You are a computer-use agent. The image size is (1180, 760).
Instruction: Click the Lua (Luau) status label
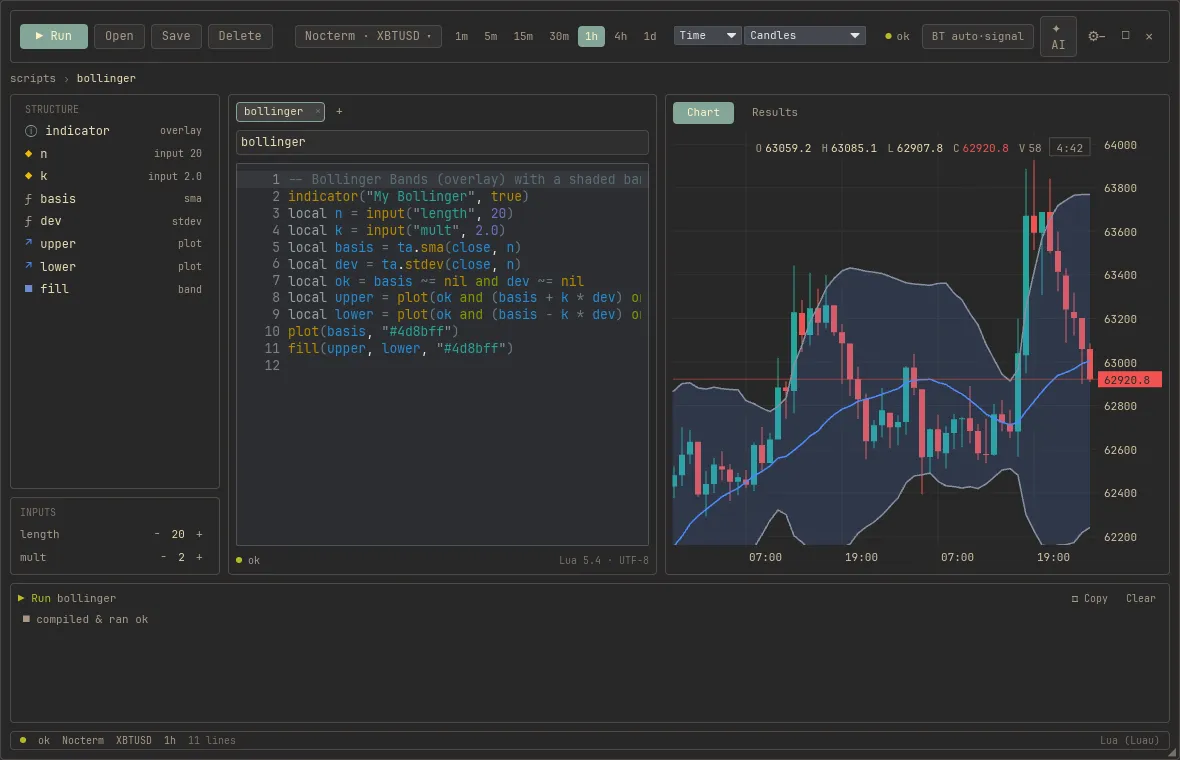click(1129, 740)
